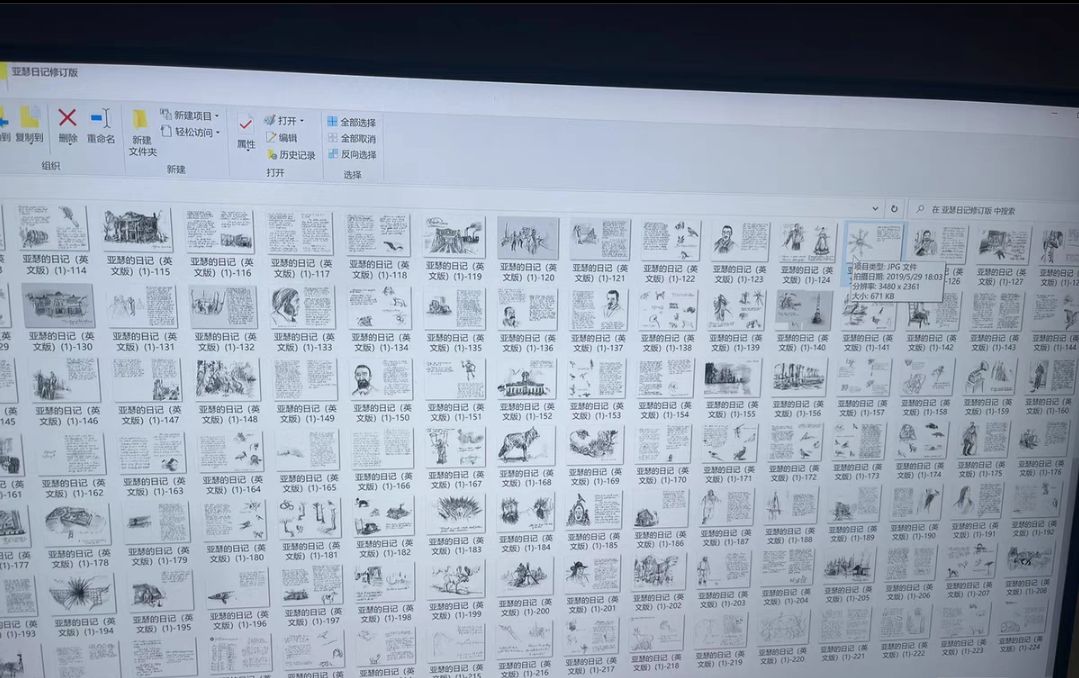Click the Rename (重命名) icon
1079x678 pixels.
(x=101, y=119)
